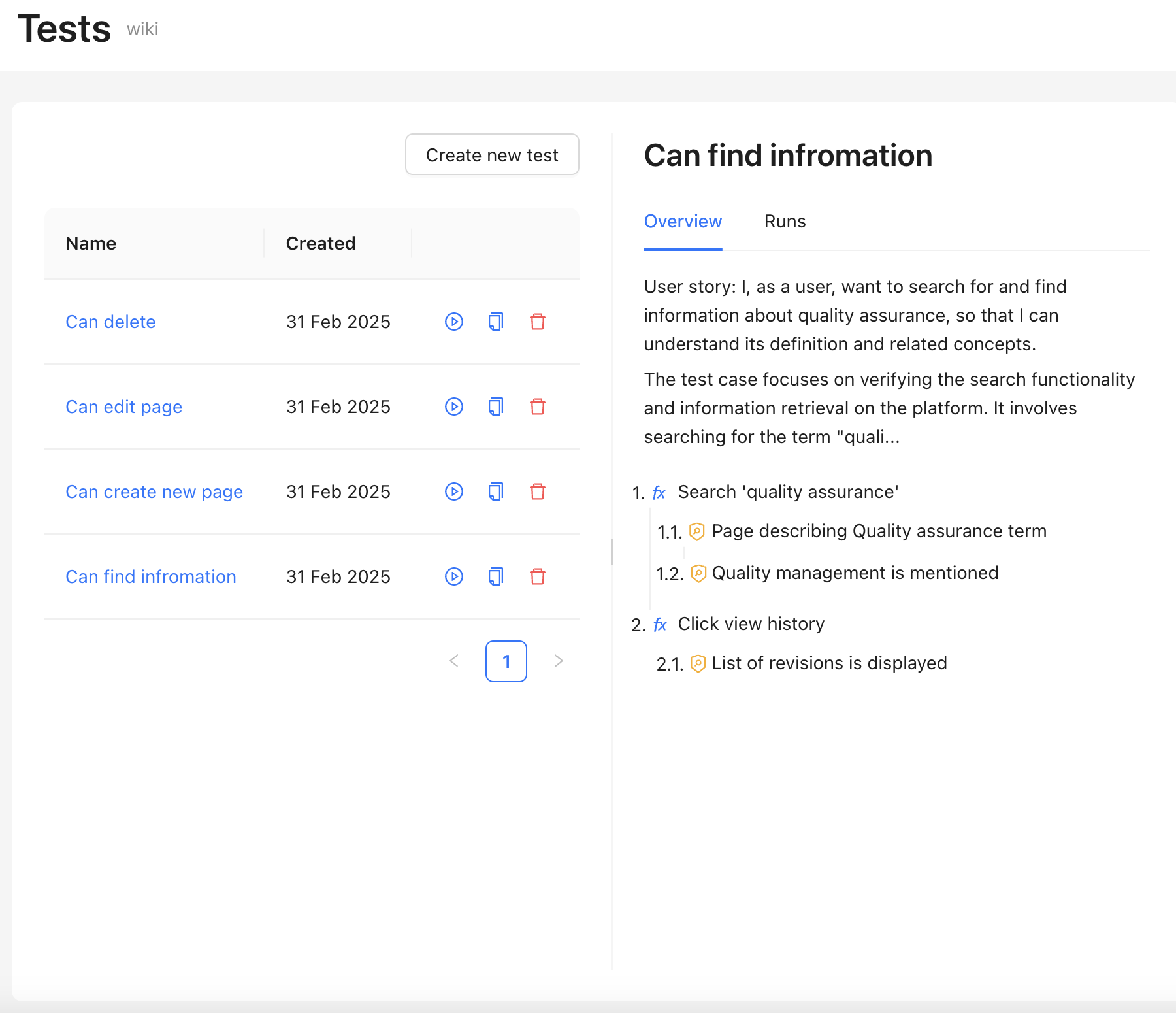Screen dimensions: 1176x1013
Task: Click the 'Create new test' button
Action: 492,155
